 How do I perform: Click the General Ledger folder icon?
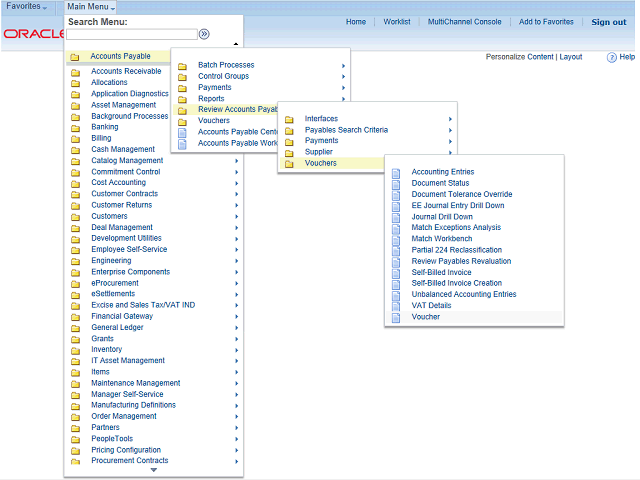coord(76,327)
